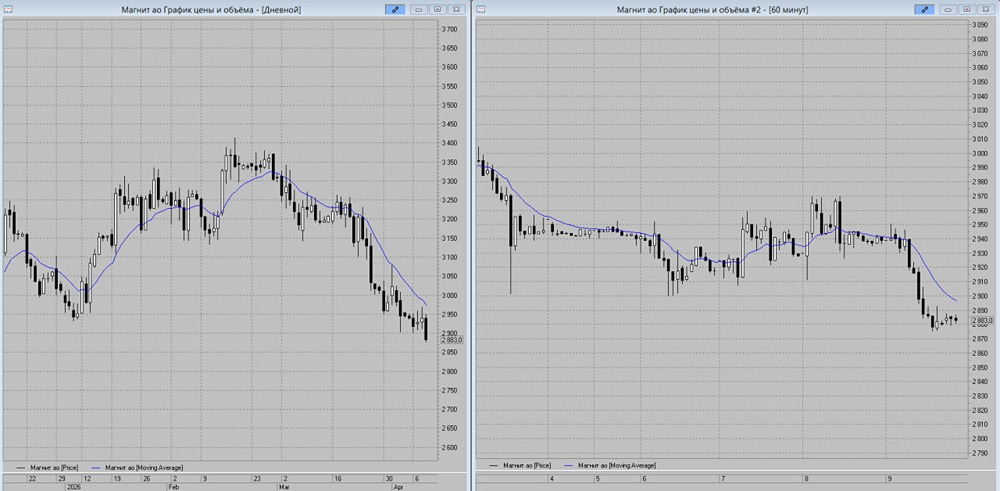Click the day 9 label on the 60-minute time axis

pos(889,478)
